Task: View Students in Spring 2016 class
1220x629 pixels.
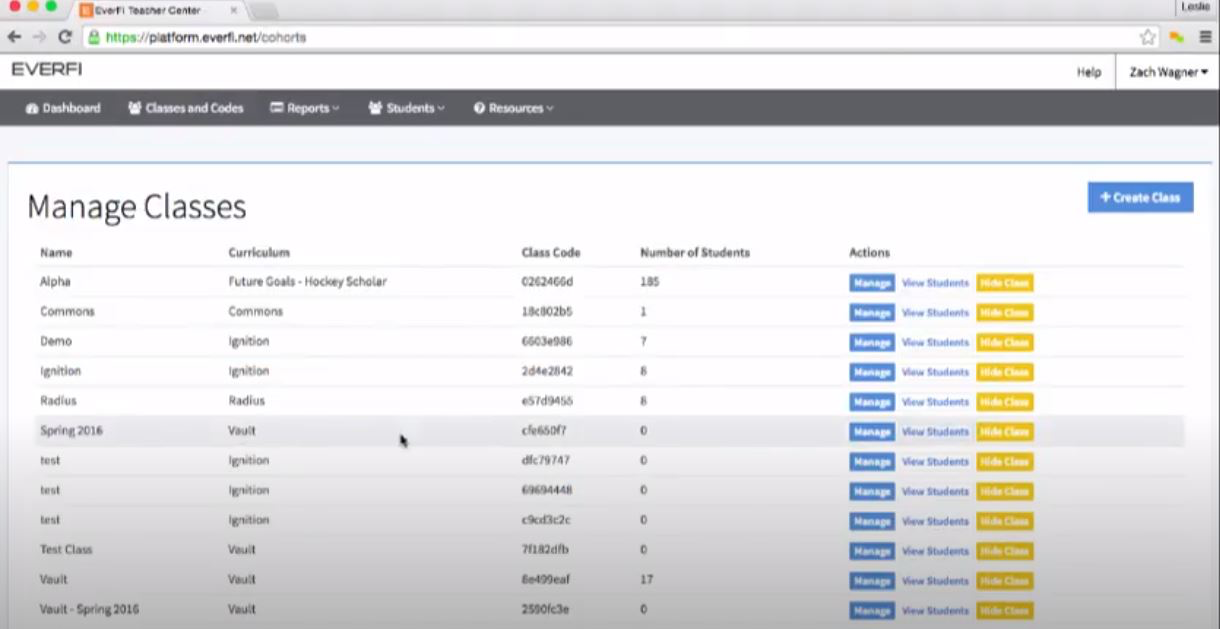Action: [x=935, y=432]
